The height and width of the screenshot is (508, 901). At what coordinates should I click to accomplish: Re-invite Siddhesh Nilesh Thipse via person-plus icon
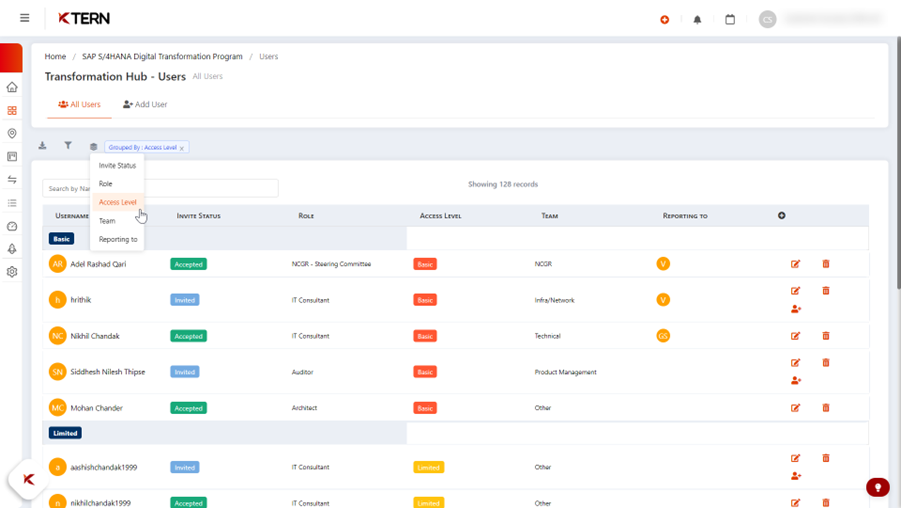(x=796, y=381)
